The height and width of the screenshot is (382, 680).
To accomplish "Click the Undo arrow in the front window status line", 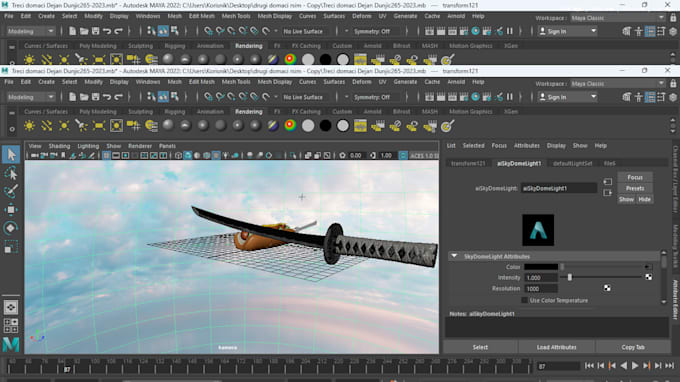I will (107, 97).
